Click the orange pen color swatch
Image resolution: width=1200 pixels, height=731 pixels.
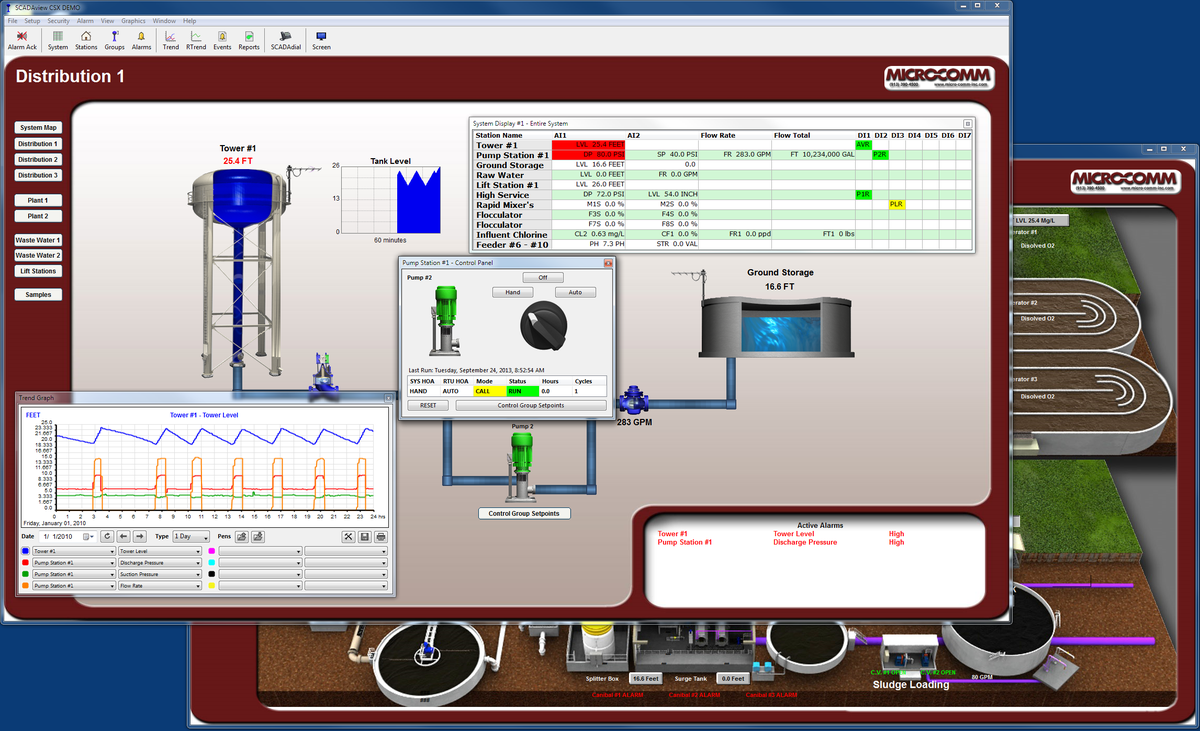[x=25, y=586]
